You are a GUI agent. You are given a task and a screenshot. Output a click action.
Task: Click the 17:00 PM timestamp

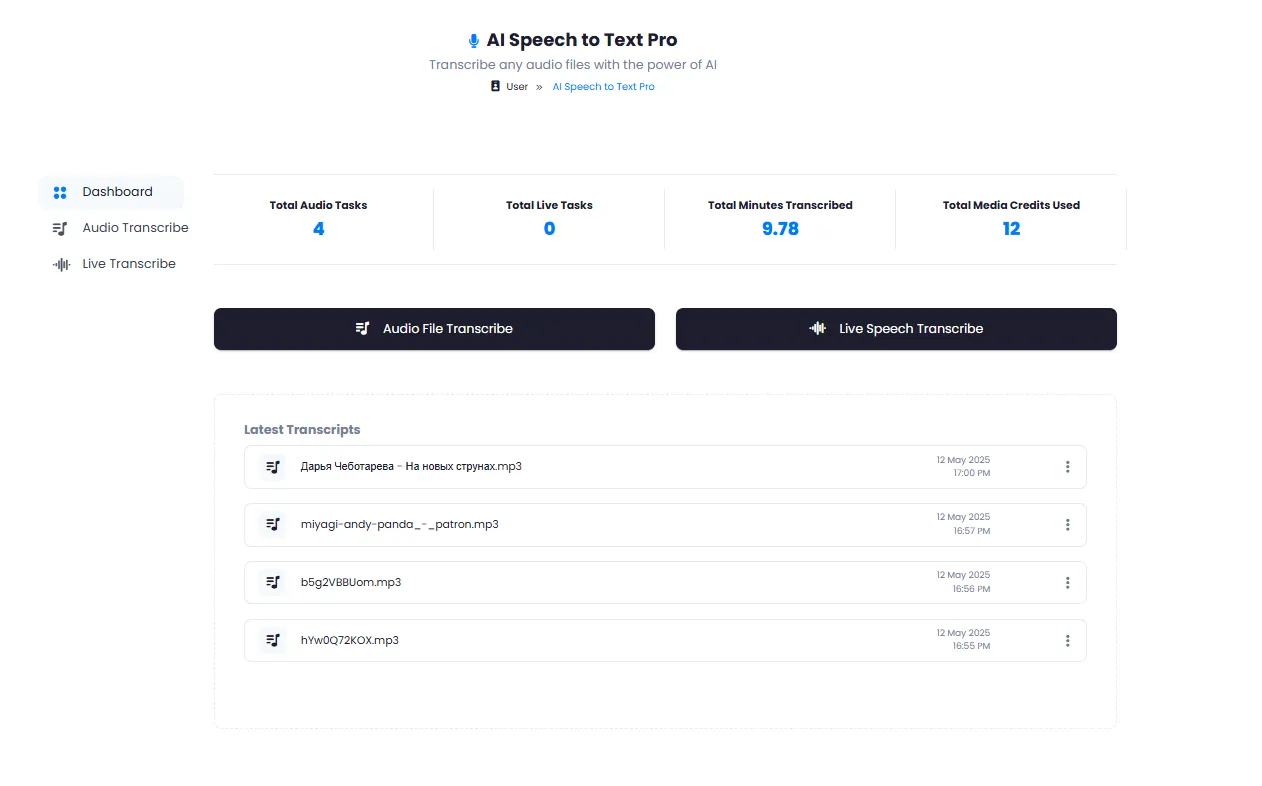(x=971, y=473)
